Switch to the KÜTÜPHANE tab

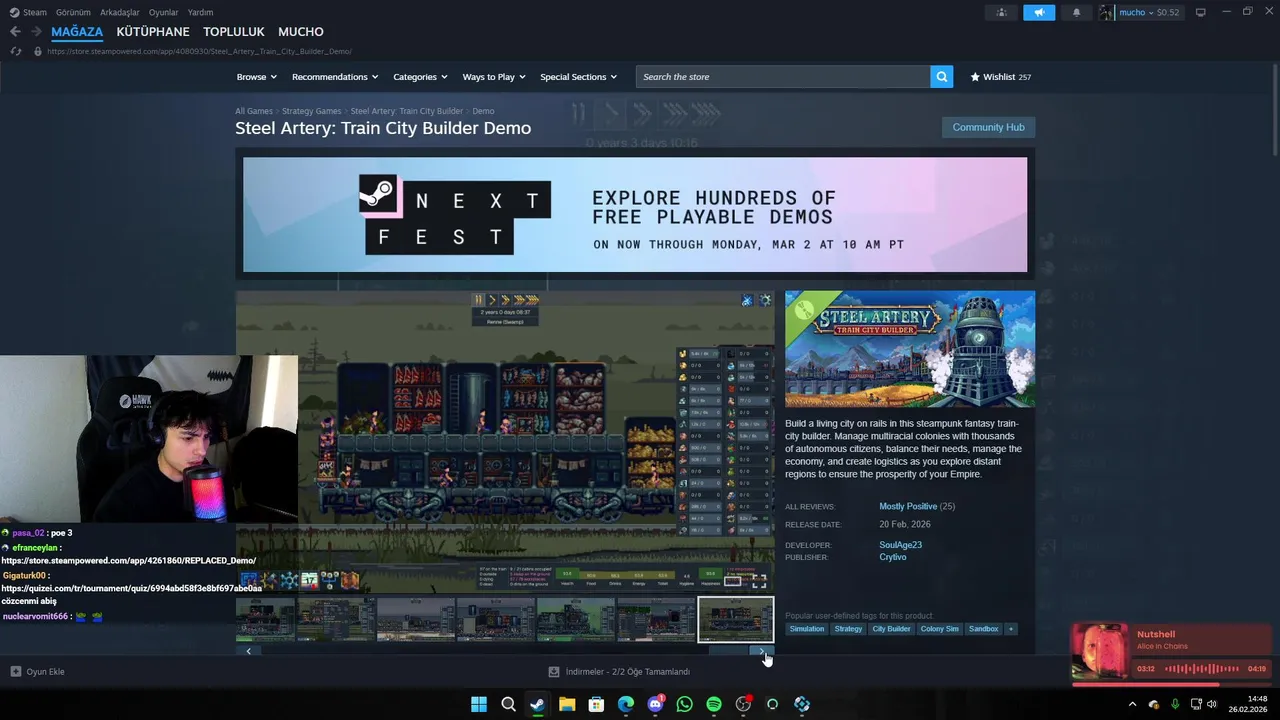coord(153,32)
